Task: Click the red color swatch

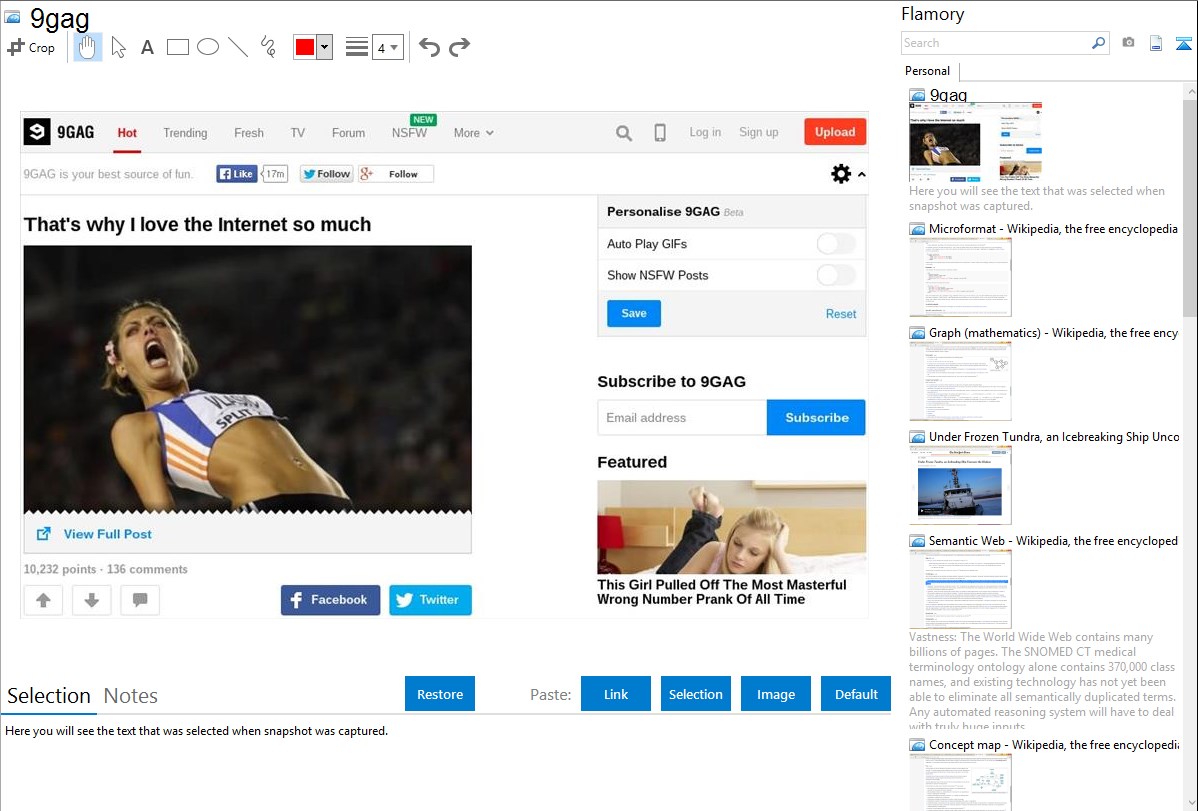Action: 305,47
